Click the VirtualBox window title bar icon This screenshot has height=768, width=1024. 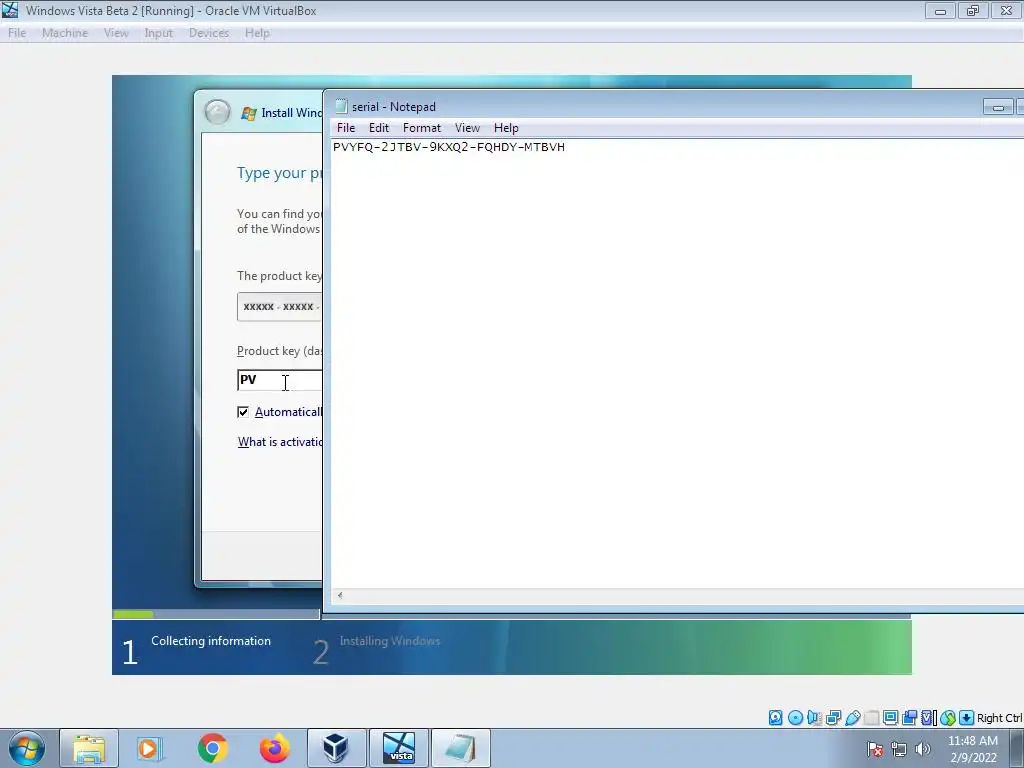tap(10, 10)
